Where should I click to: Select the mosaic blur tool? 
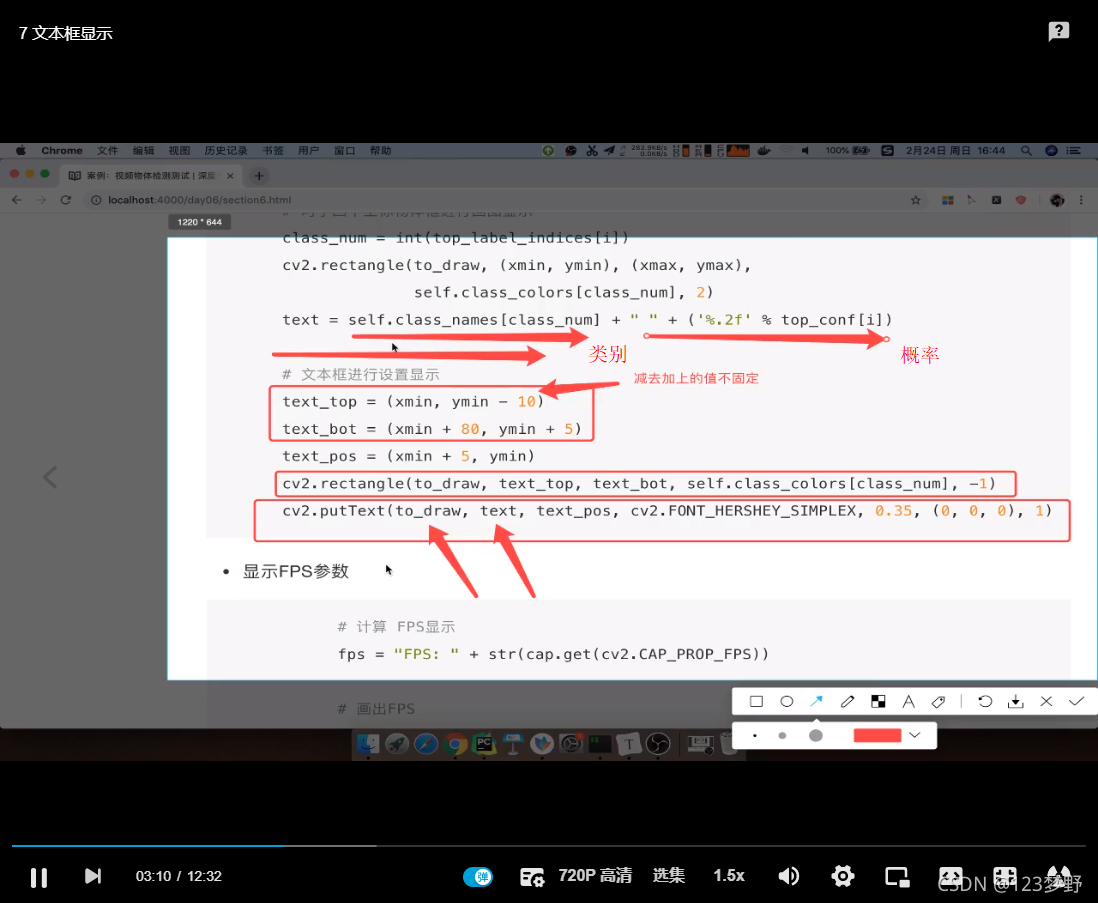(x=878, y=701)
